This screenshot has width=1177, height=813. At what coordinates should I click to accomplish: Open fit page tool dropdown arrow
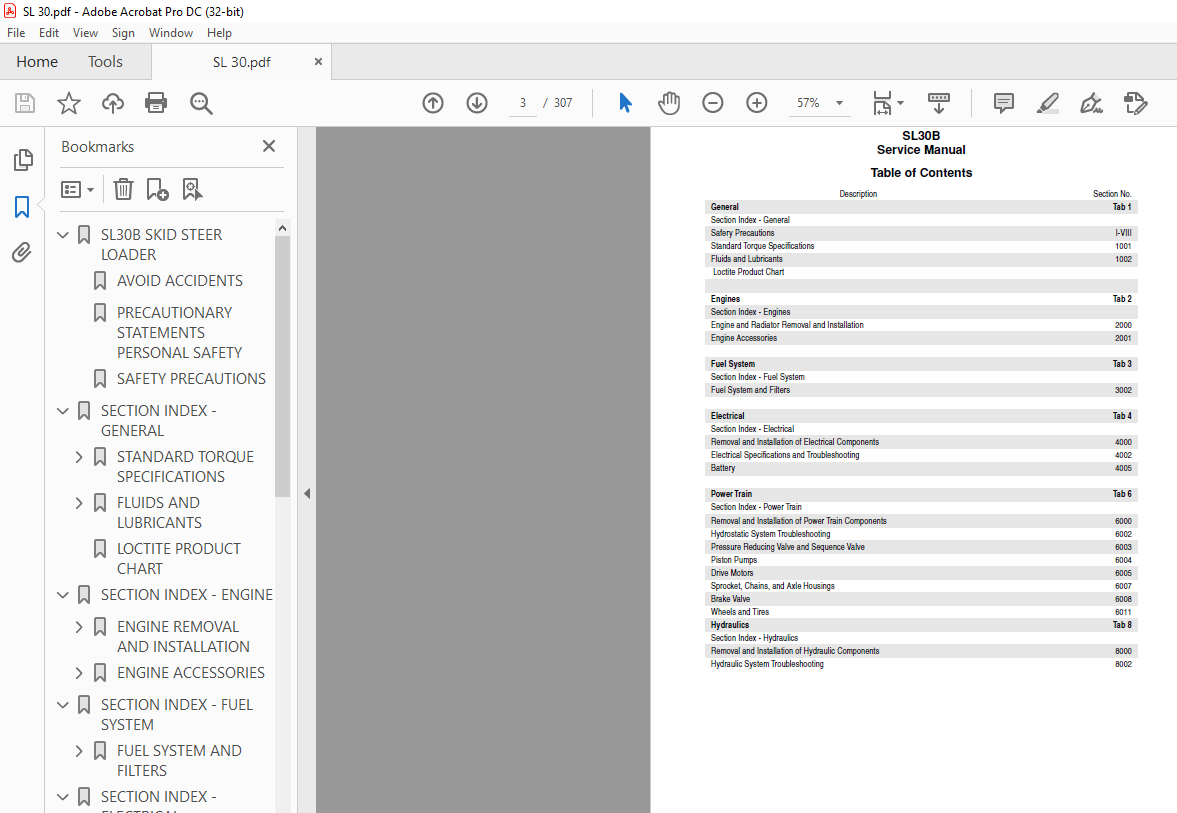(x=901, y=103)
